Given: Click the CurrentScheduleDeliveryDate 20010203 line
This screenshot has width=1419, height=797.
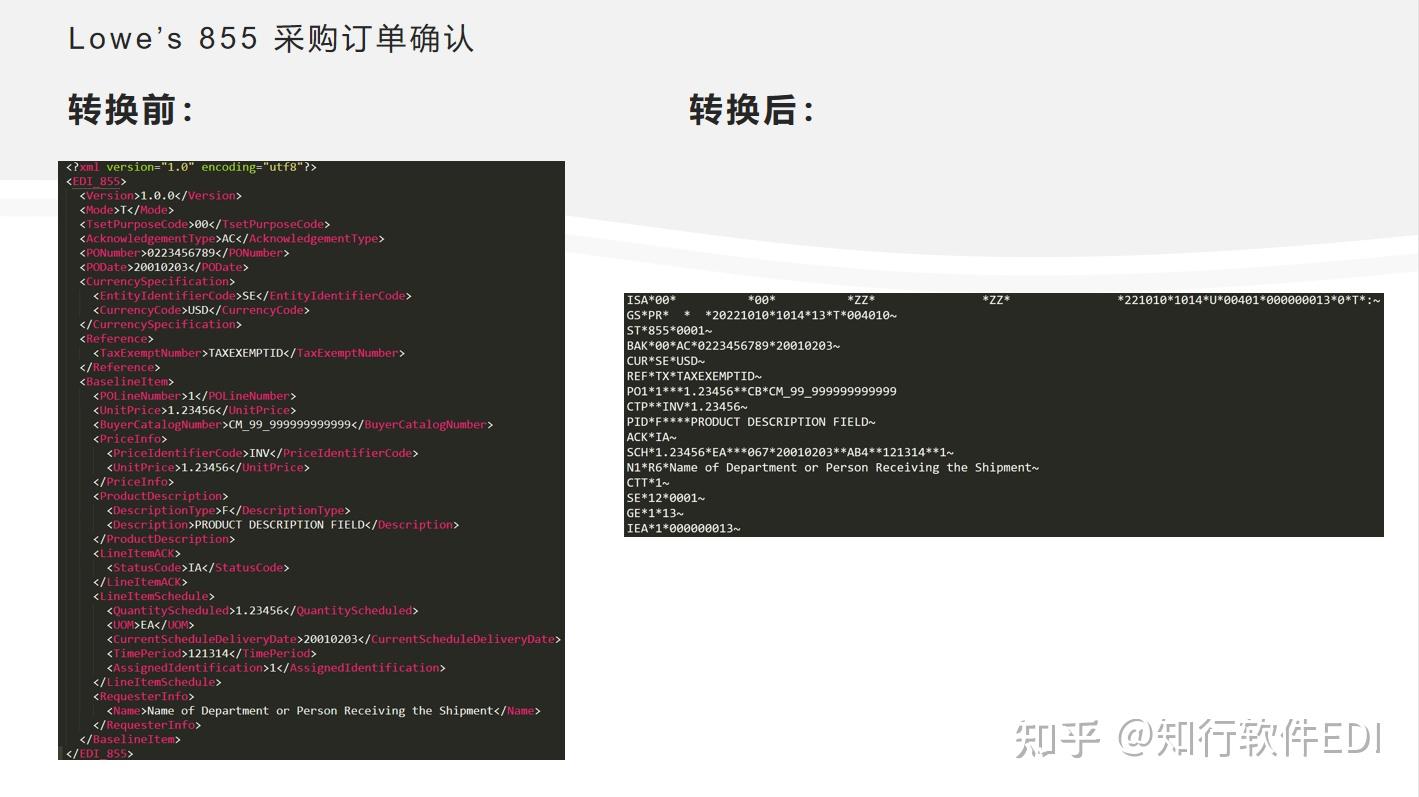Looking at the screenshot, I should 334,639.
